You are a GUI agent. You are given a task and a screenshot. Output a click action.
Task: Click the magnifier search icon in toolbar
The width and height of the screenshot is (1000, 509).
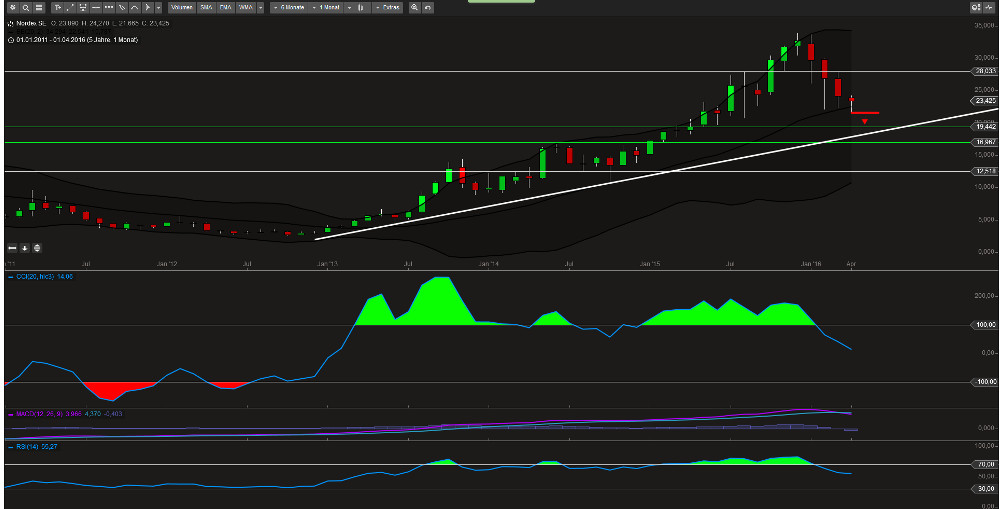pyautogui.click(x=26, y=8)
